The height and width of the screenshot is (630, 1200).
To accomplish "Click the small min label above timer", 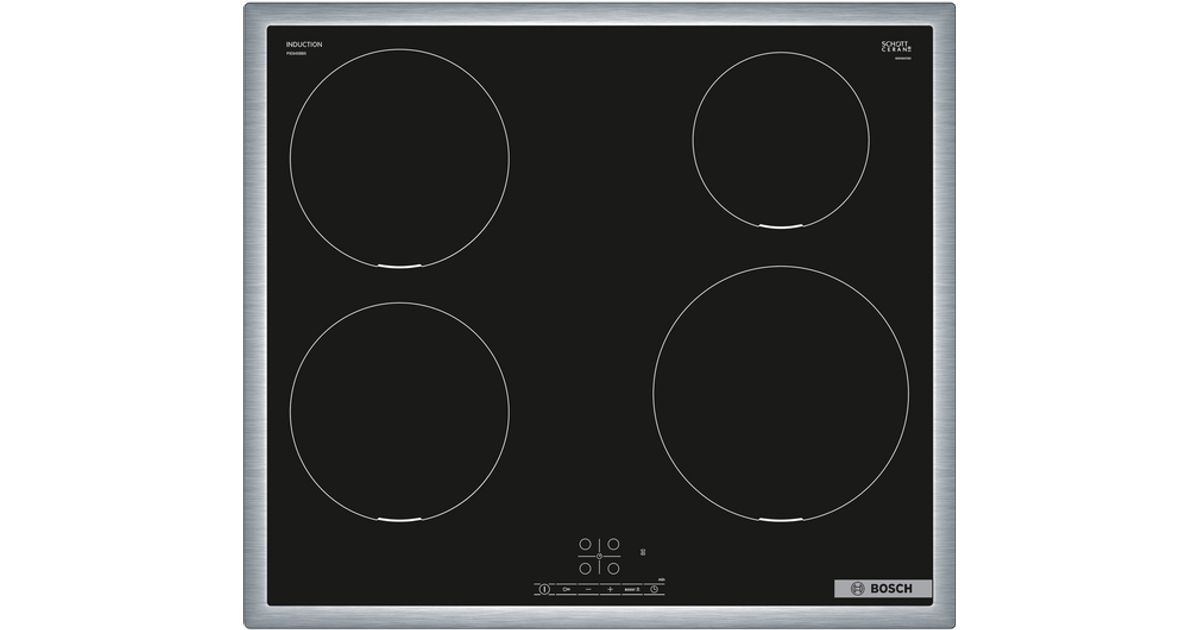I will click(662, 578).
